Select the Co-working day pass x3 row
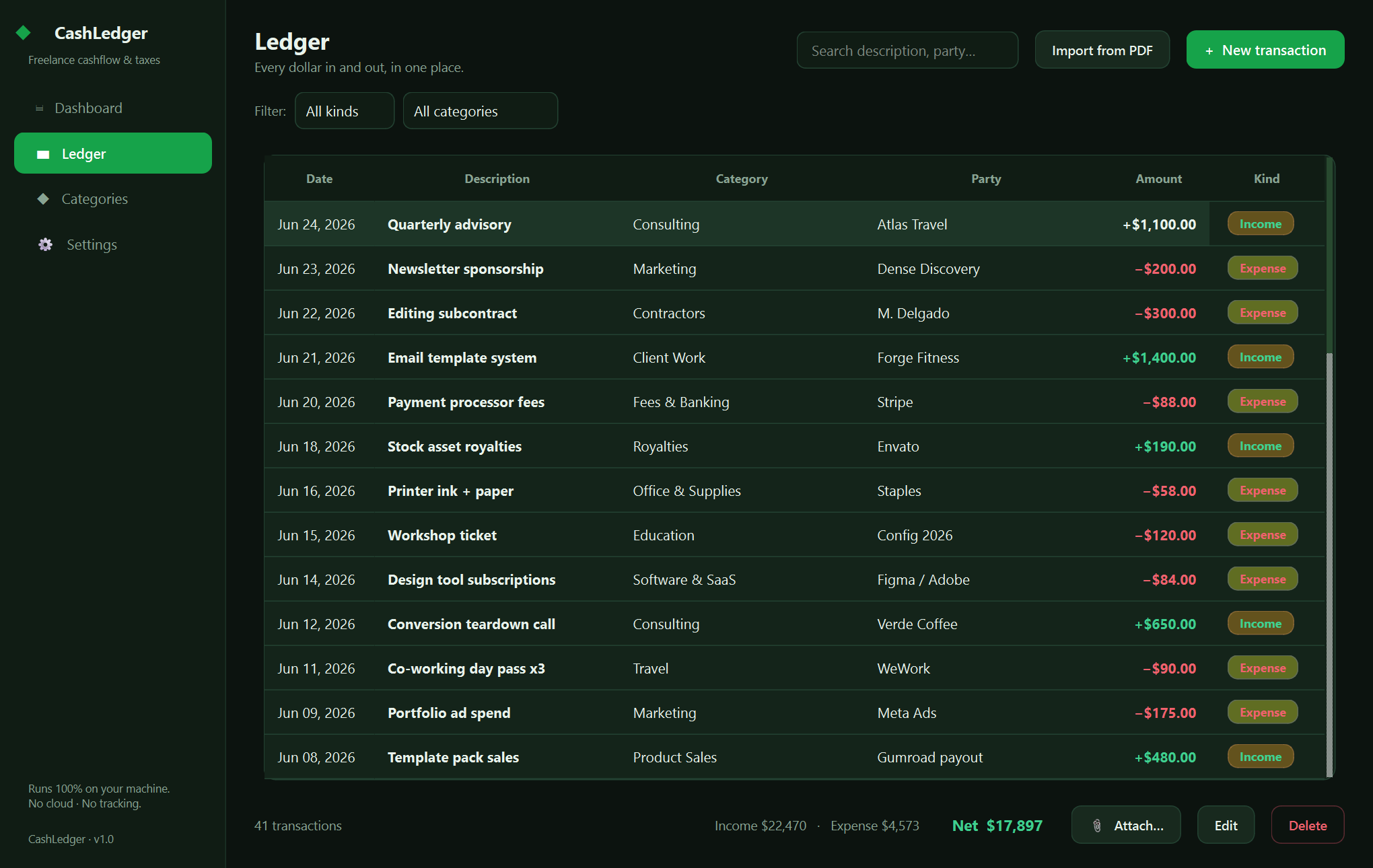The width and height of the screenshot is (1373, 868). (794, 668)
